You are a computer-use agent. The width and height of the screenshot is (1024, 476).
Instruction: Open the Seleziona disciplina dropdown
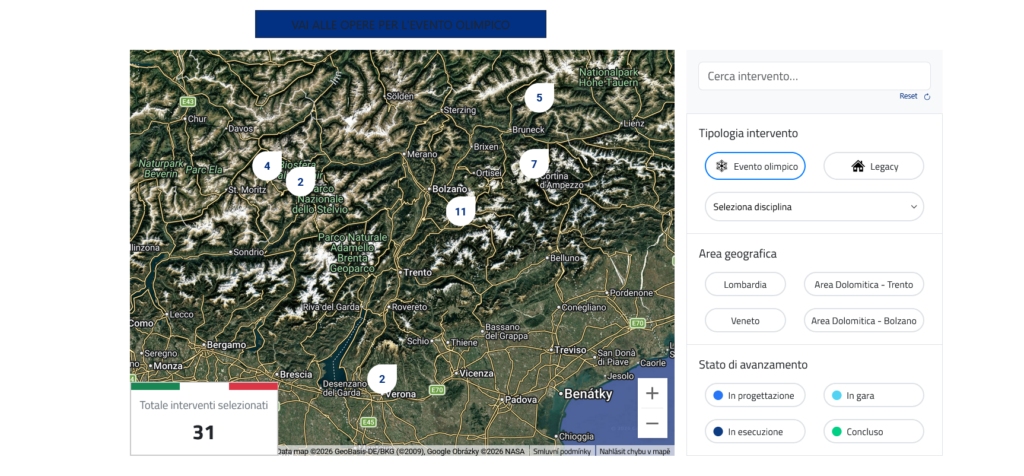click(813, 207)
